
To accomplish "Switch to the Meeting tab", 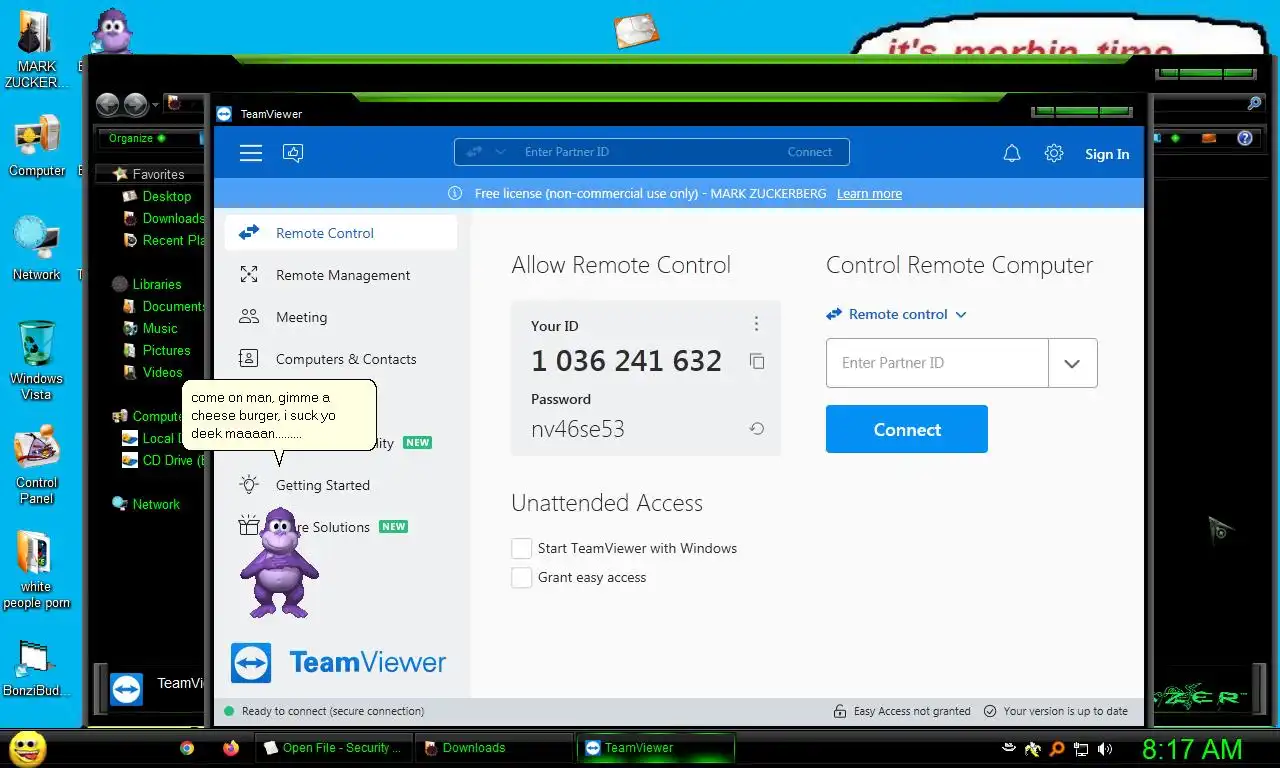I will coord(341,317).
